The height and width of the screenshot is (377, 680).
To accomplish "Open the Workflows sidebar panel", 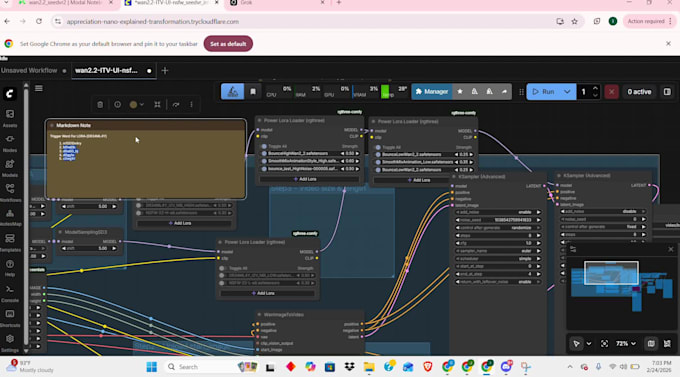I will (x=10, y=193).
